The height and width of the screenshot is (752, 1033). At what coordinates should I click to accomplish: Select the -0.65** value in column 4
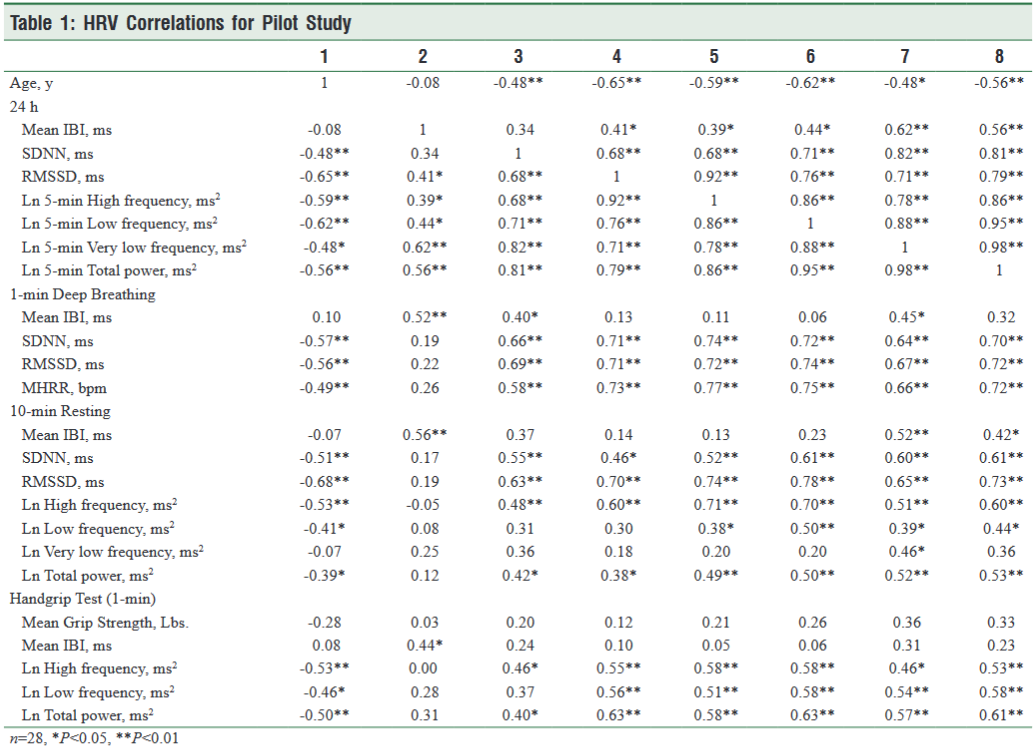(615, 83)
